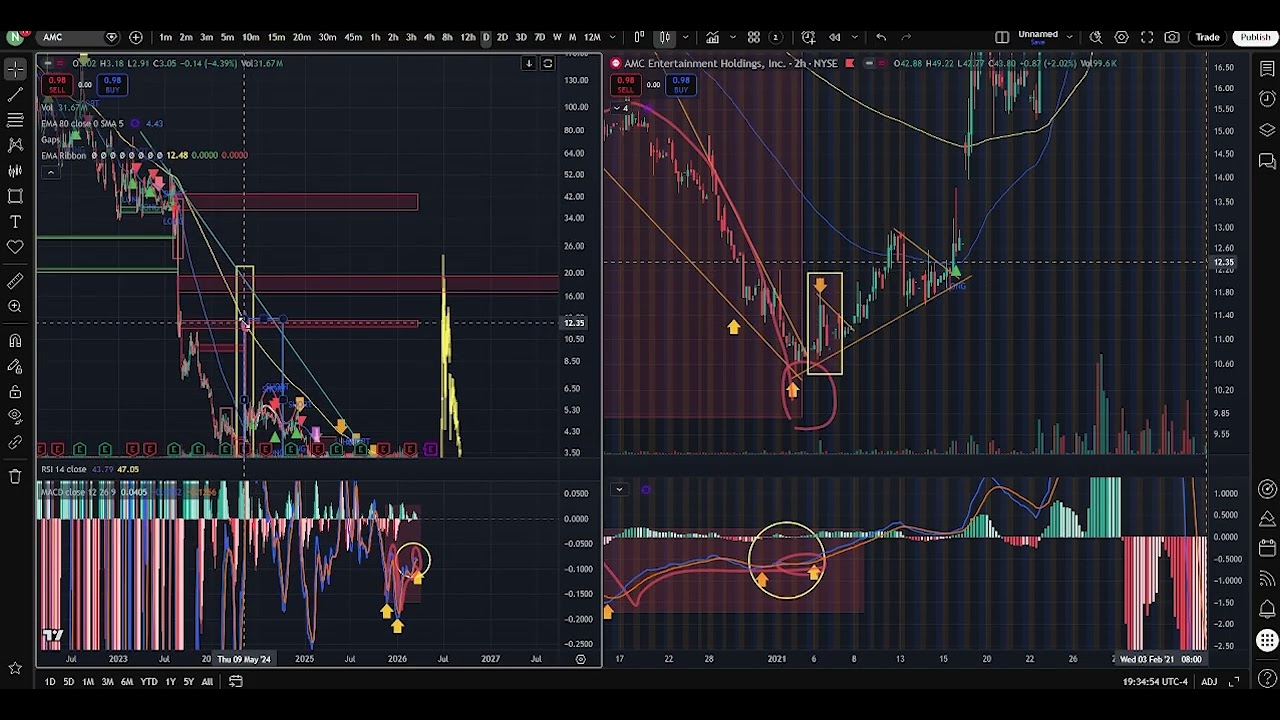Switch to the 1m timeframe
1280x720 pixels.
pyautogui.click(x=165, y=37)
